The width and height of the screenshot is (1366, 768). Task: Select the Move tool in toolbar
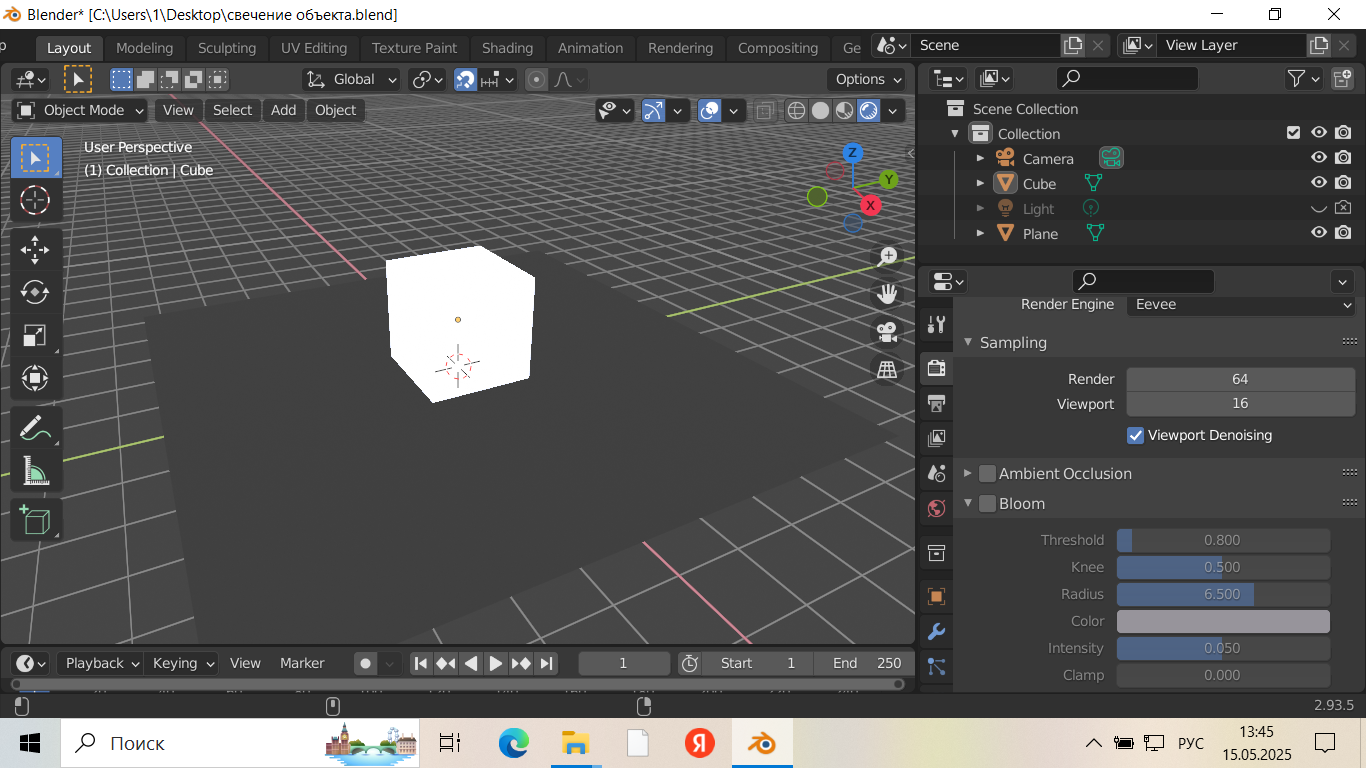click(x=35, y=248)
